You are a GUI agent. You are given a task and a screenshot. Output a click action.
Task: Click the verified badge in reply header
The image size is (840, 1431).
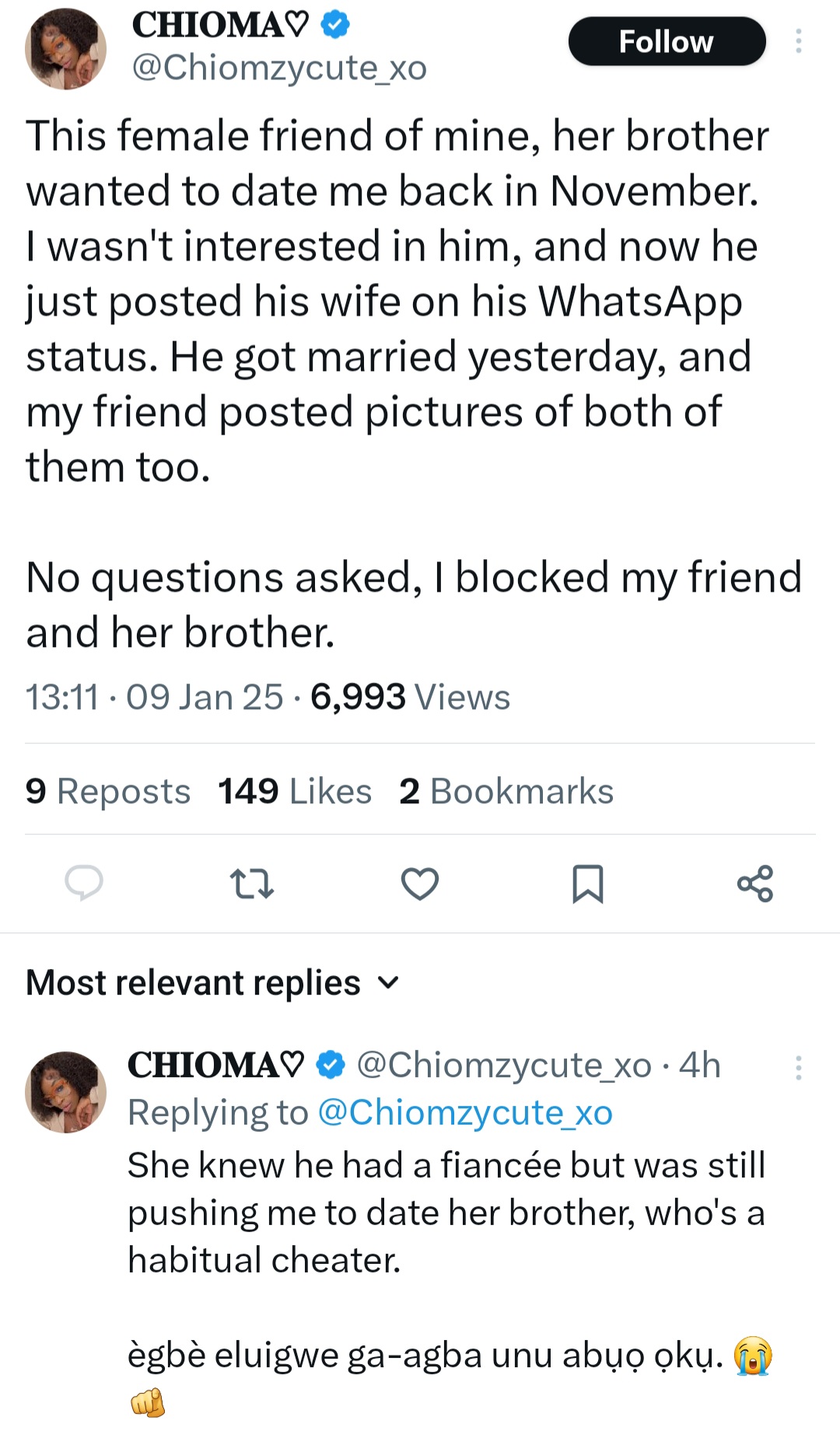(331, 1065)
